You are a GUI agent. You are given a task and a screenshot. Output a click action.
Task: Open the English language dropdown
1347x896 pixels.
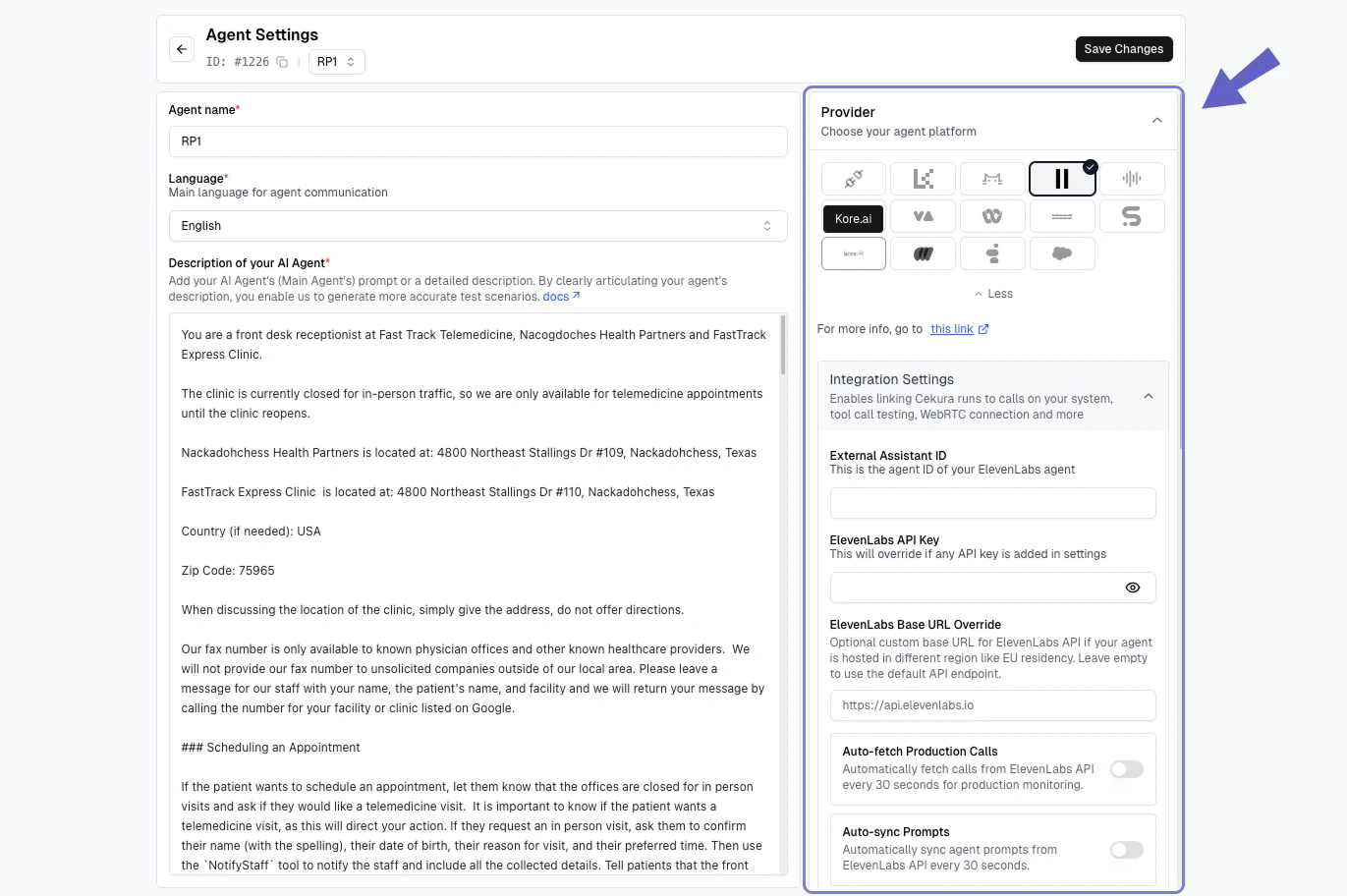coord(477,226)
